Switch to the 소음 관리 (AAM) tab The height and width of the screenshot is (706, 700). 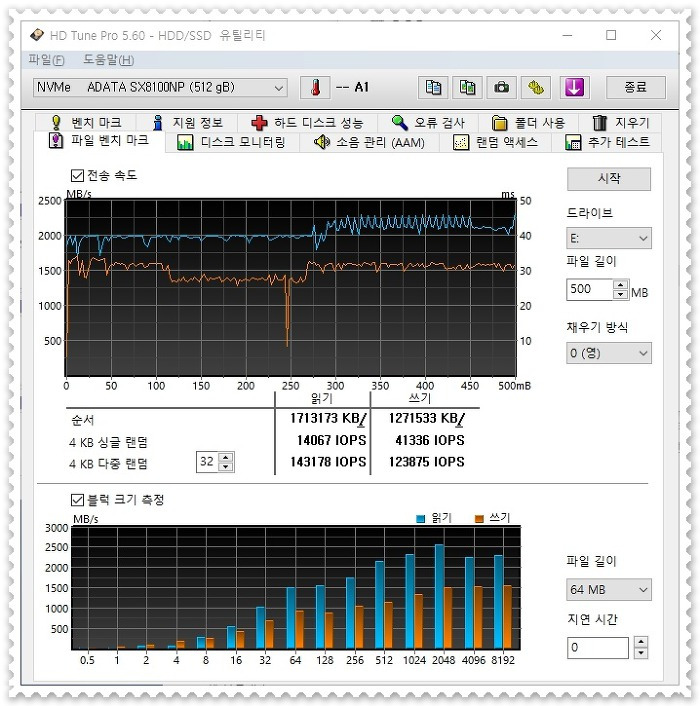[369, 143]
